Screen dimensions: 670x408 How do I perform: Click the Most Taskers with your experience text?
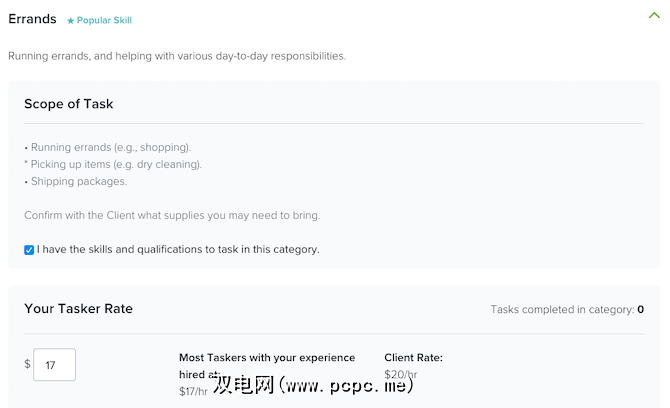coord(266,357)
